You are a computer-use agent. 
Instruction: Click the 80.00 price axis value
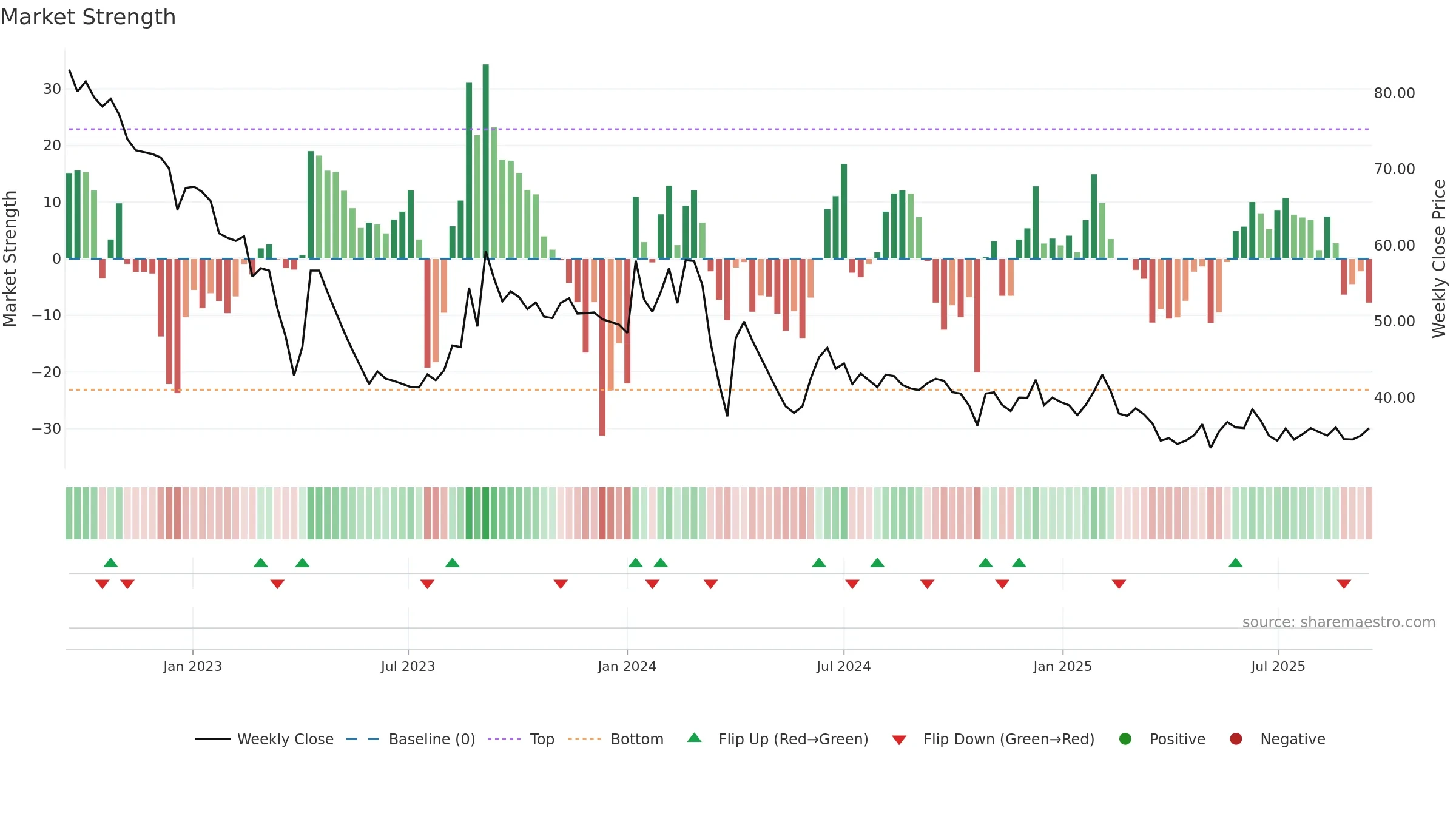(1394, 93)
